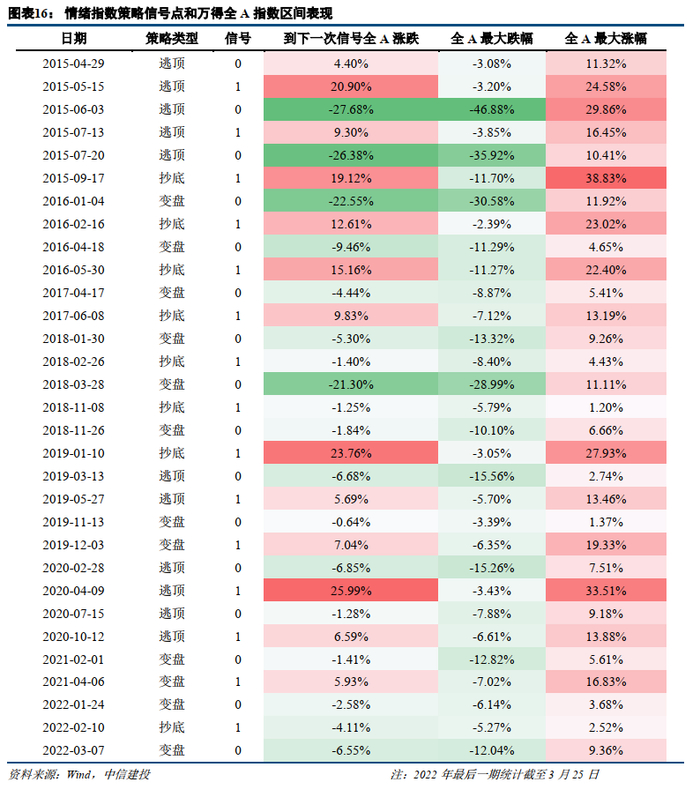The width and height of the screenshot is (700, 790).
Task: Click the 33.51% maximum gain cell
Action: tap(605, 590)
